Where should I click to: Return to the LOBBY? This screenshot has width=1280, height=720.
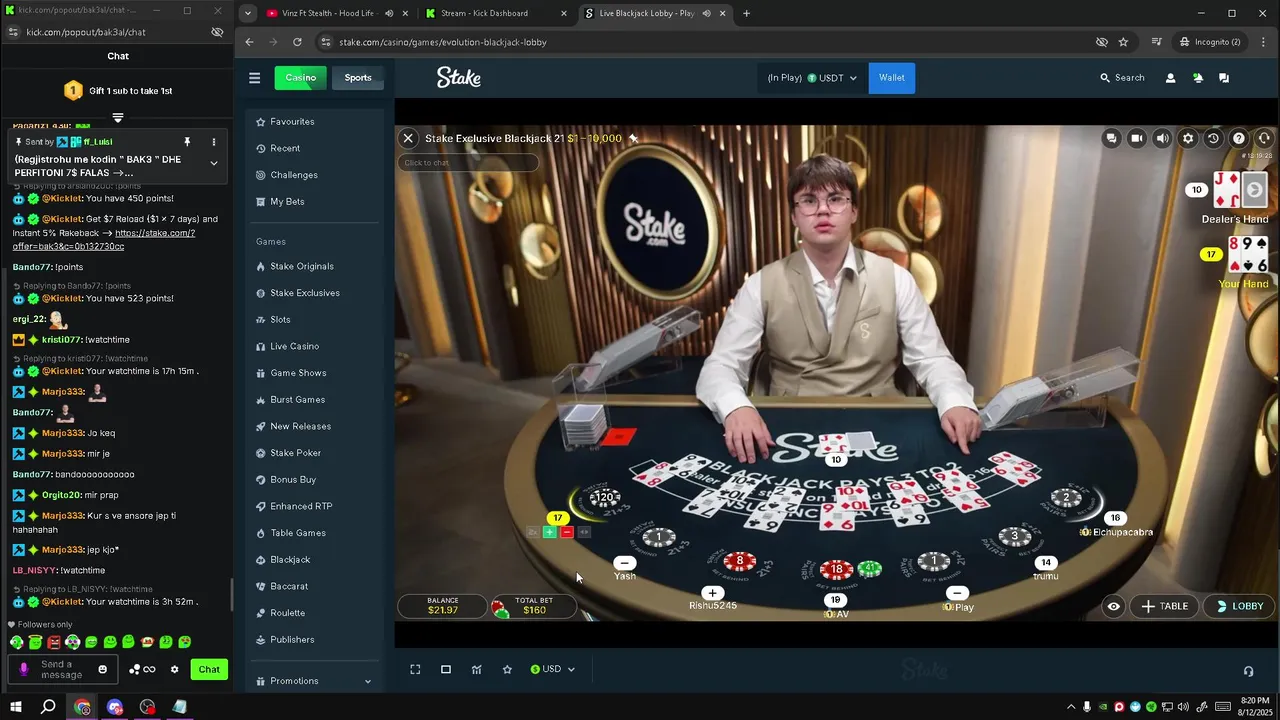tap(1240, 606)
